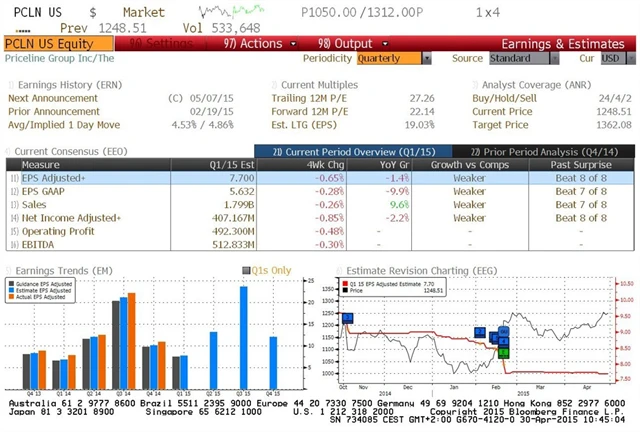Open the Sales measure row
The width and height of the screenshot is (640, 432).
[35, 204]
